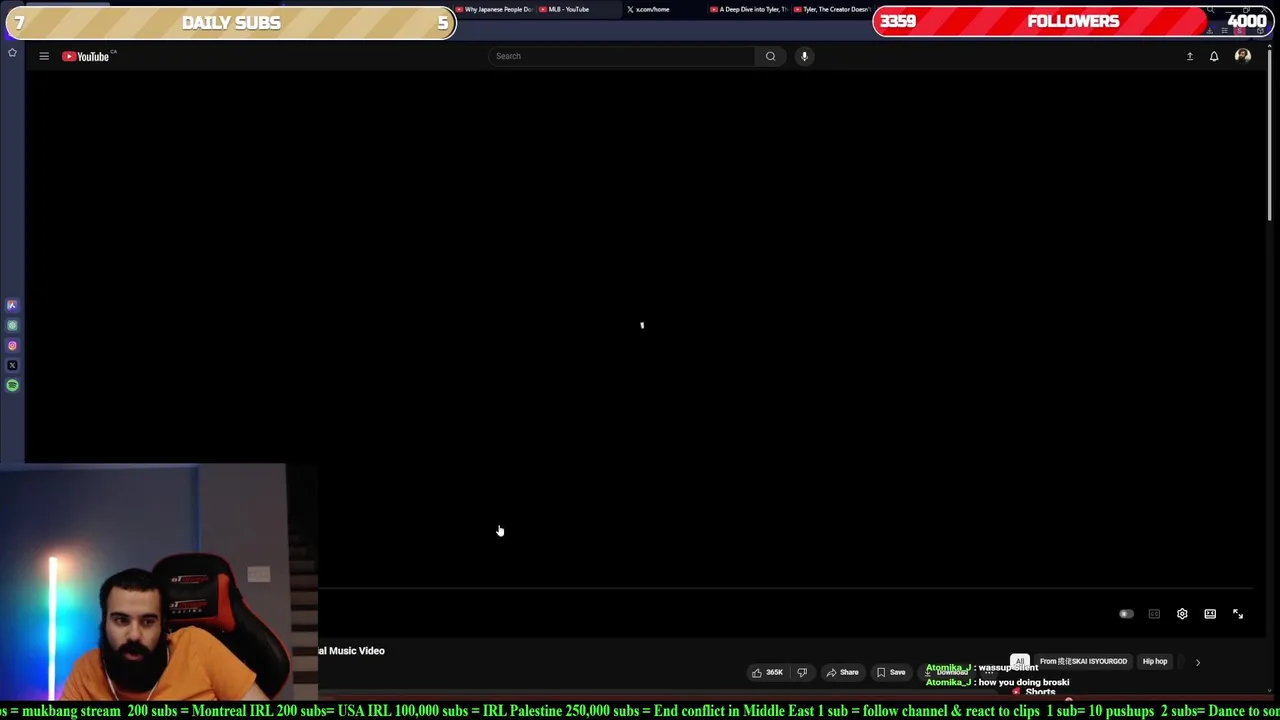
Task: Select the All filter chip
Action: point(1020,661)
